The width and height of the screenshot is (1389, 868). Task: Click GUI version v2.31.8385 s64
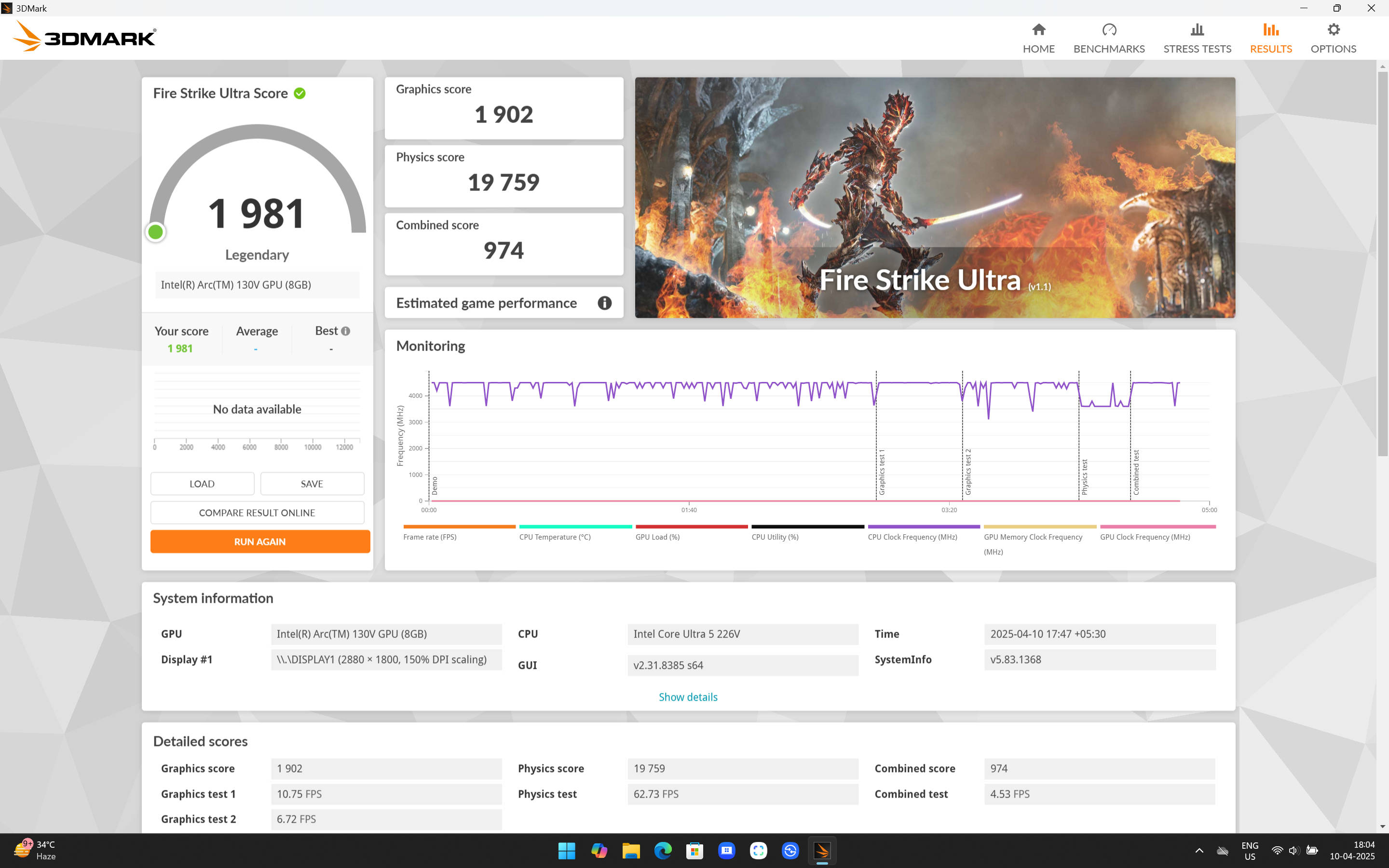click(743, 665)
